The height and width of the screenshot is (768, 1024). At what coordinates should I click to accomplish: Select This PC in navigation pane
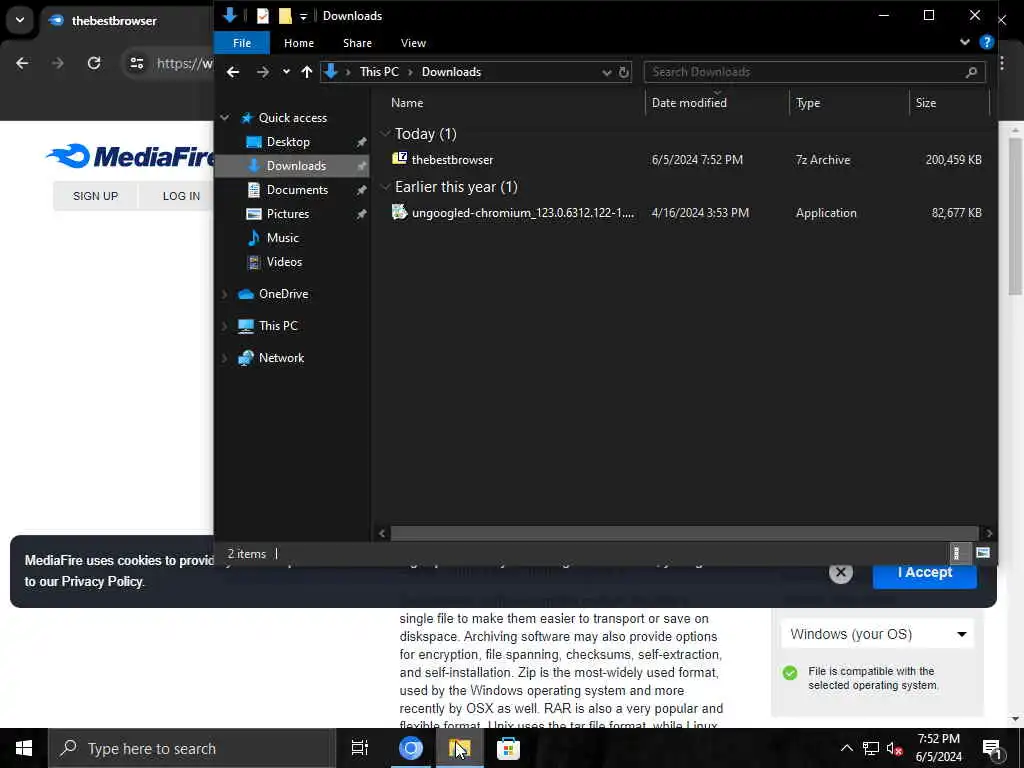coord(278,326)
